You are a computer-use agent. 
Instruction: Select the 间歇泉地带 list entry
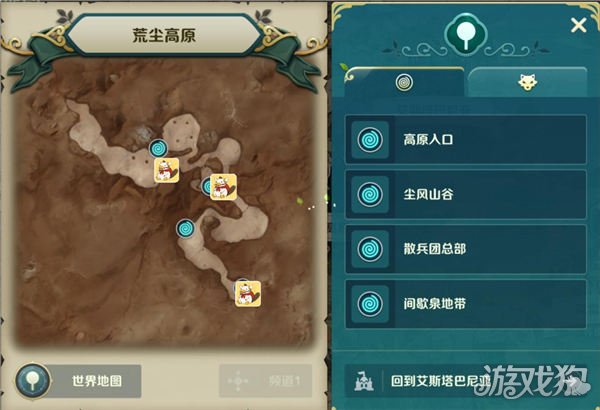click(x=466, y=304)
